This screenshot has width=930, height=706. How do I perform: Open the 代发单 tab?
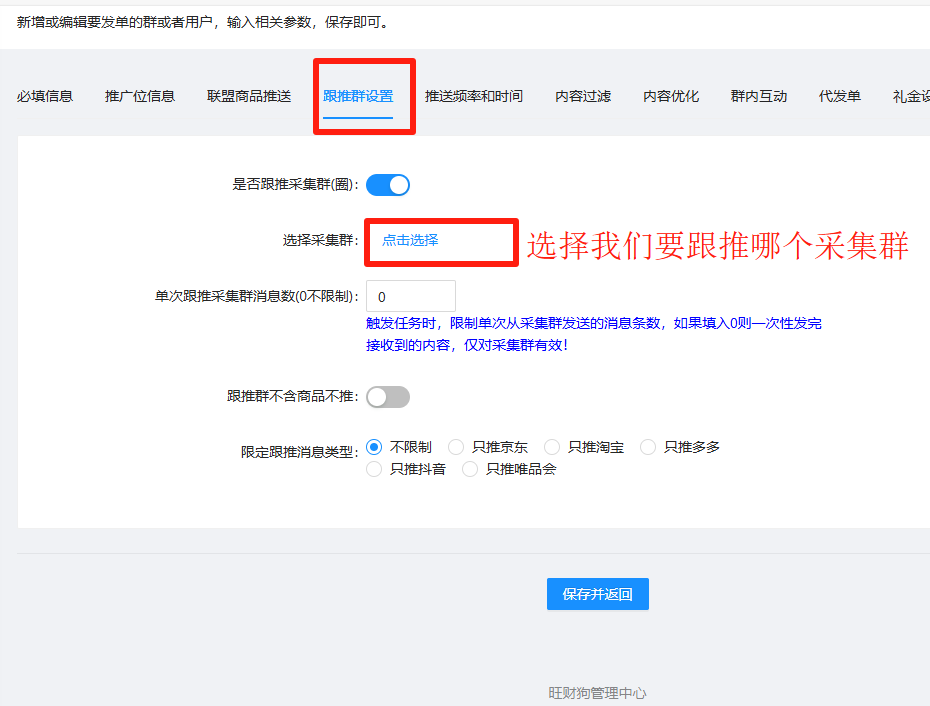click(x=840, y=96)
